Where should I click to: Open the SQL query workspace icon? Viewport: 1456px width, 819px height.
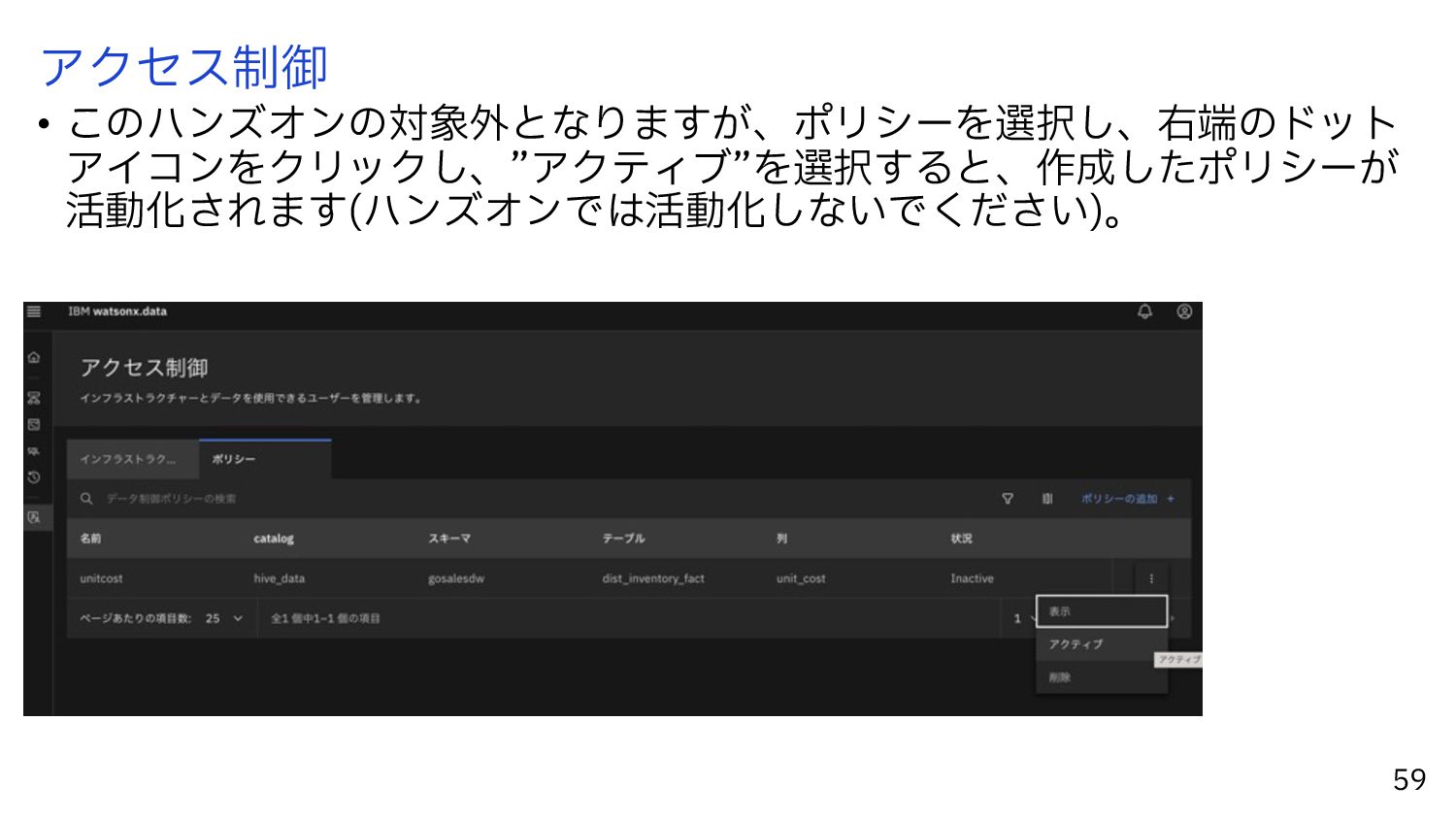tap(34, 451)
